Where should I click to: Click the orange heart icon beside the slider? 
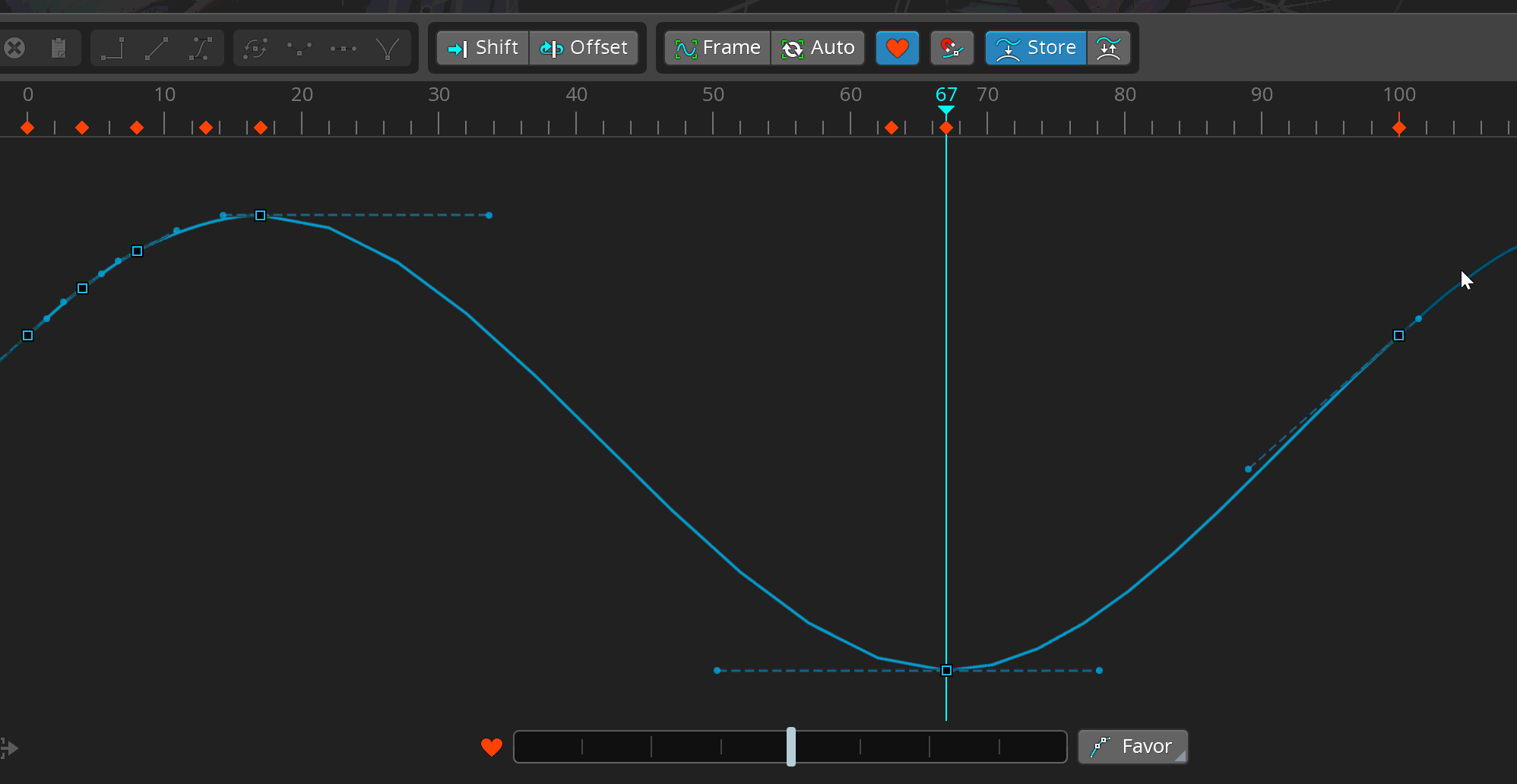coord(492,748)
